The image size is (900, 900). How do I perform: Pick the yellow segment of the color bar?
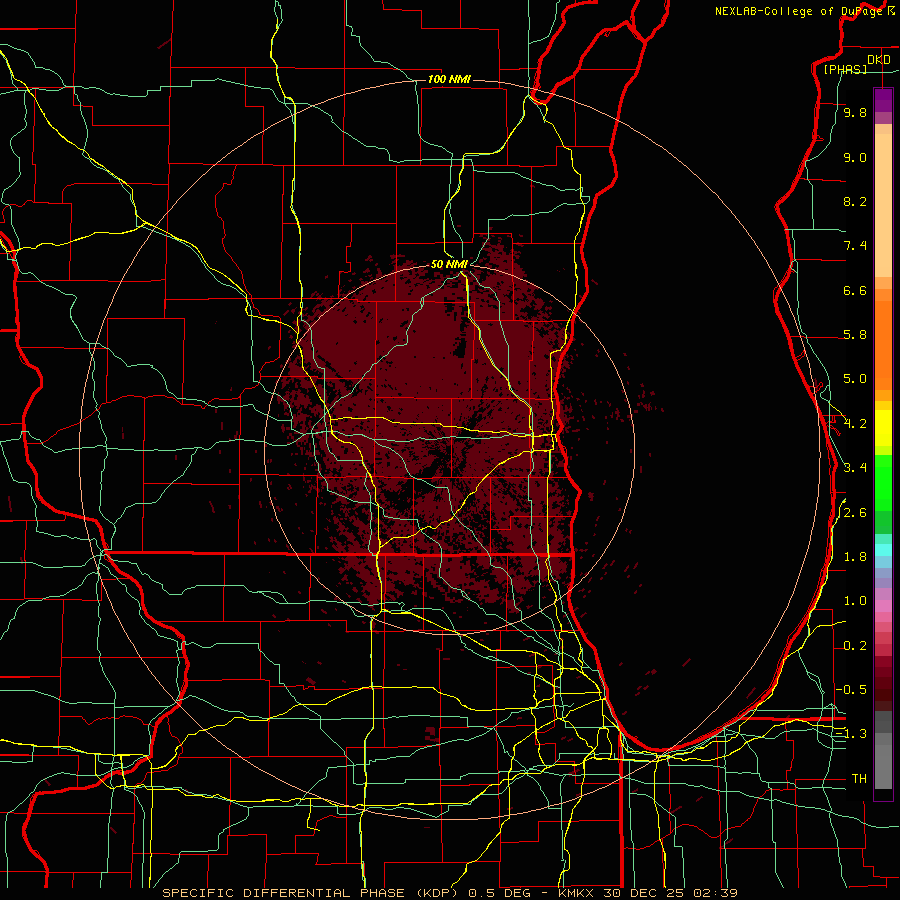click(883, 428)
